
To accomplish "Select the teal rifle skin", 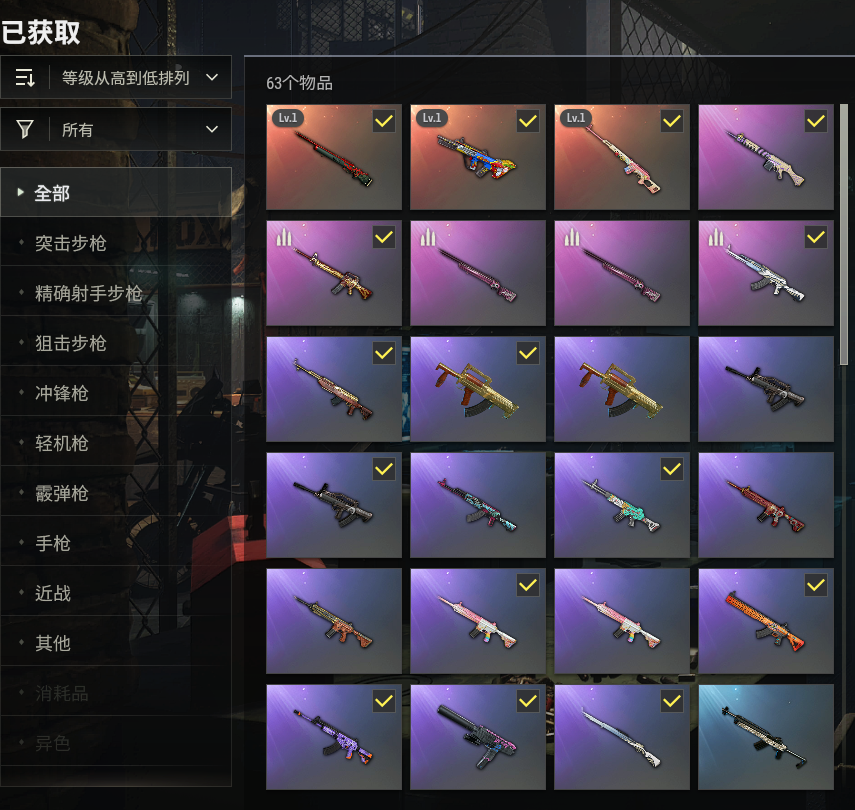I will tap(622, 505).
